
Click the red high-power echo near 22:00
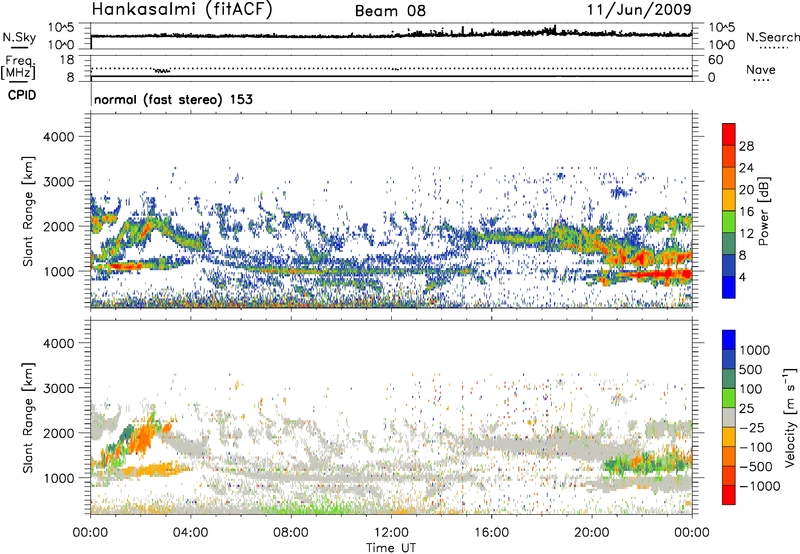point(656,274)
